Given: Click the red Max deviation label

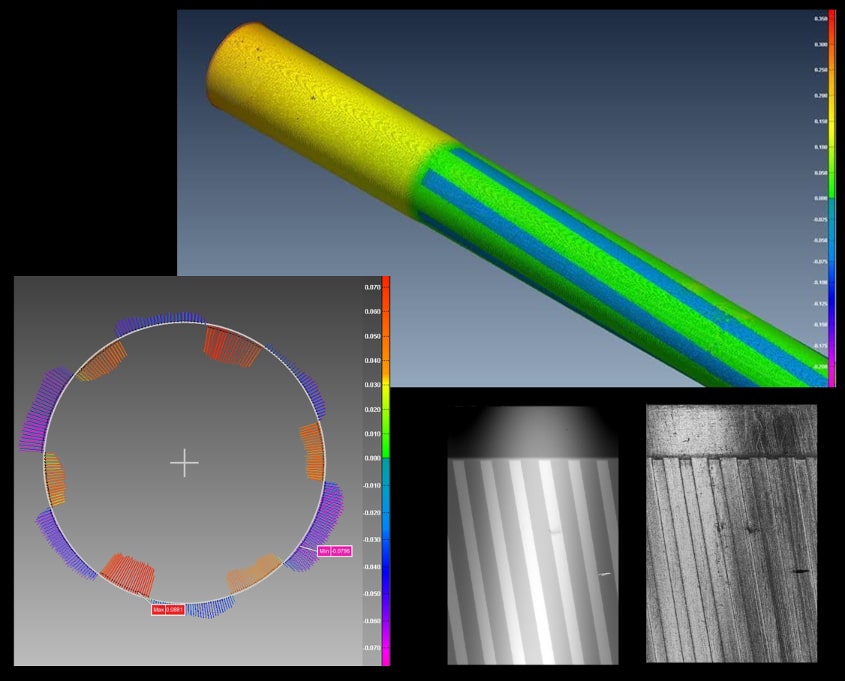Looking at the screenshot, I should [167, 609].
